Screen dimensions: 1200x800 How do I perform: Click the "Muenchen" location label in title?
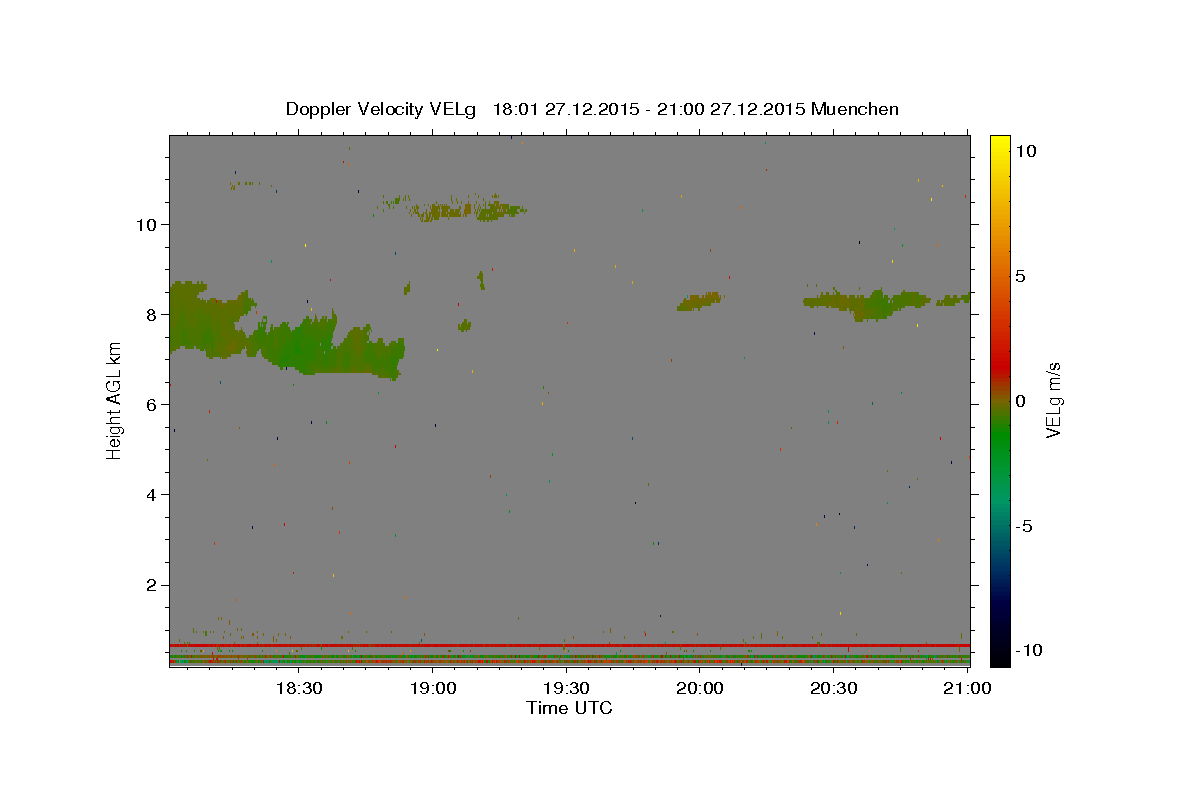pyautogui.click(x=855, y=109)
